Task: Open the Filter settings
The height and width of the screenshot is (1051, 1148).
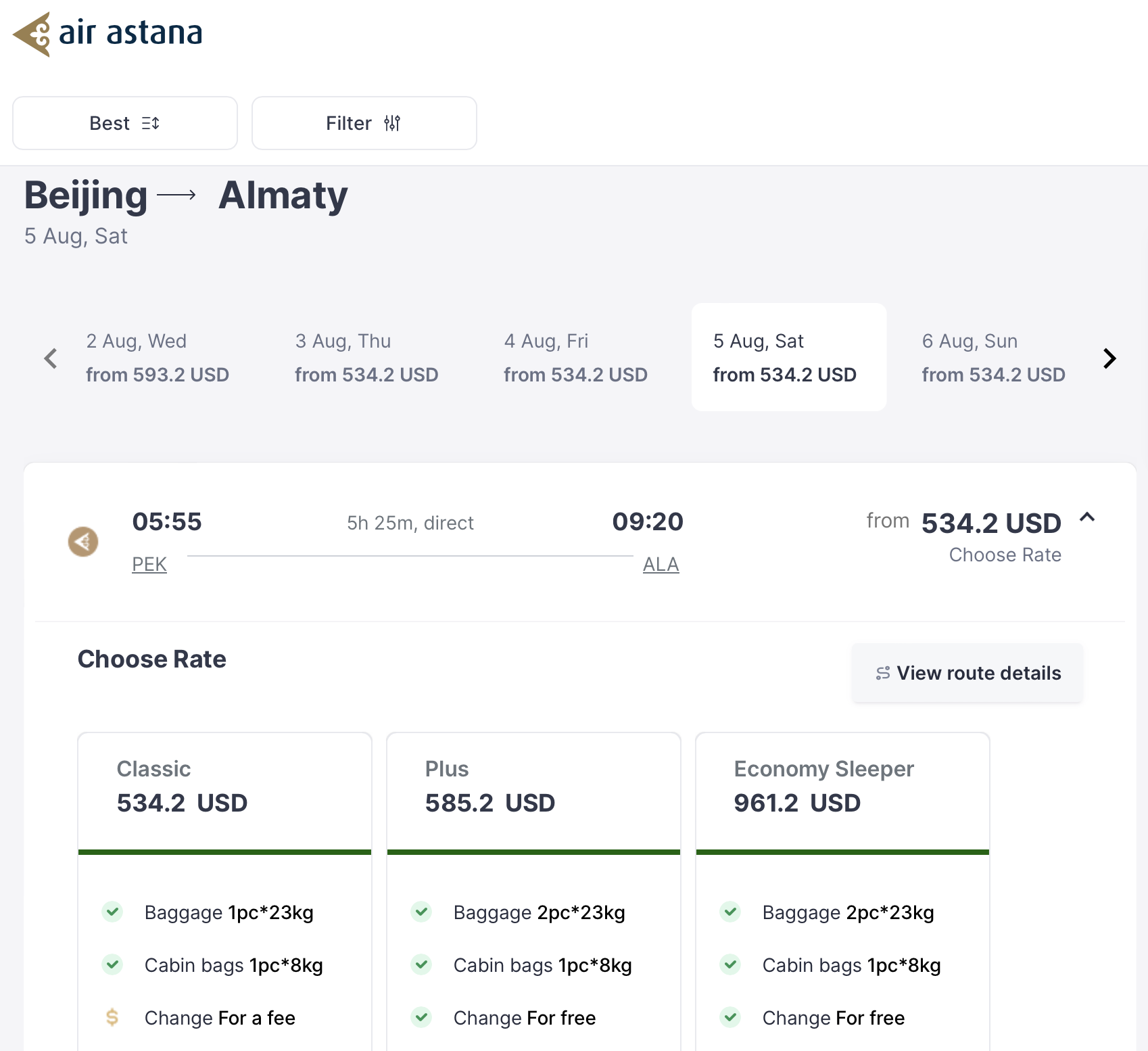Action: (364, 123)
